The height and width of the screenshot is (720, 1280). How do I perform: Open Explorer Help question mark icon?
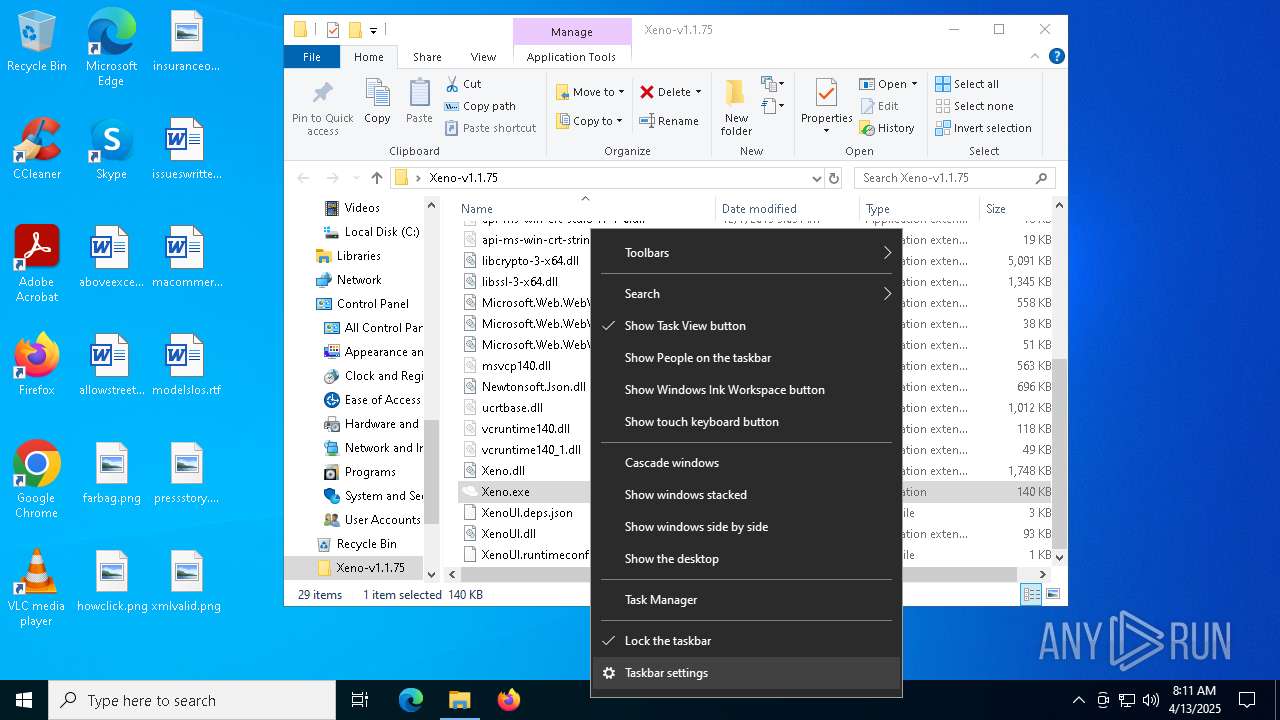(1056, 57)
